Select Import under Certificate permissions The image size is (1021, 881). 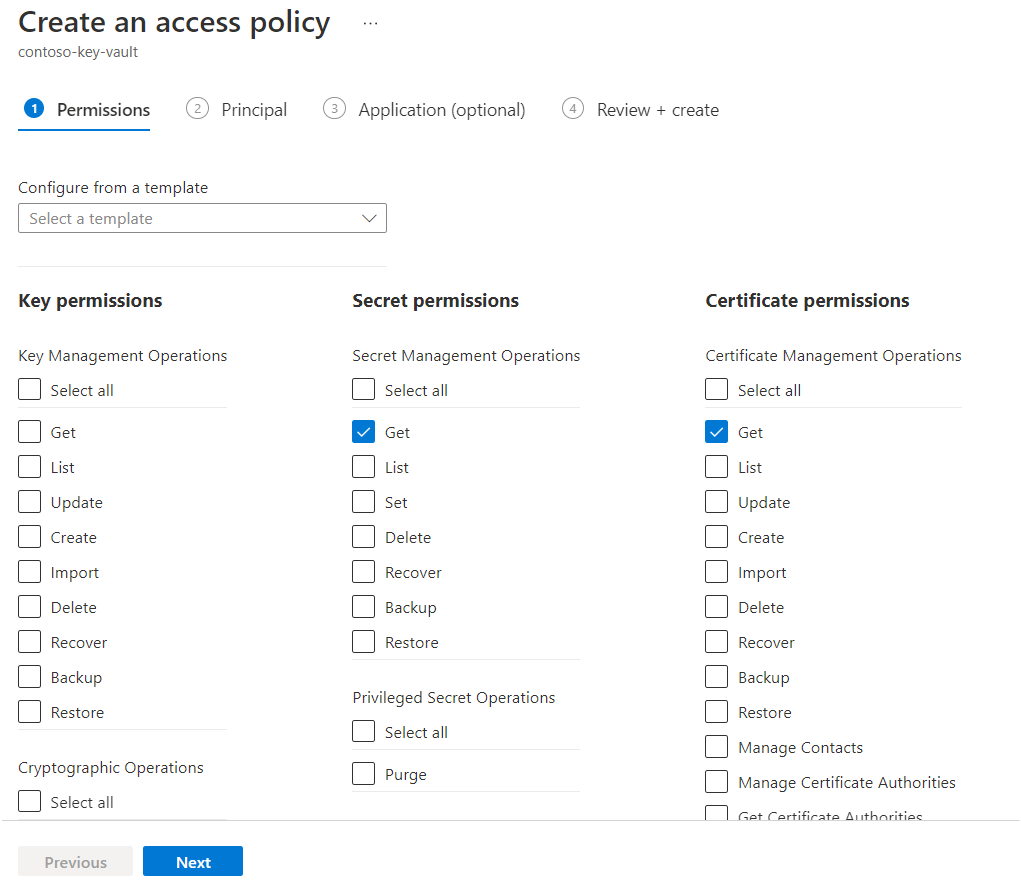pyautogui.click(x=716, y=572)
